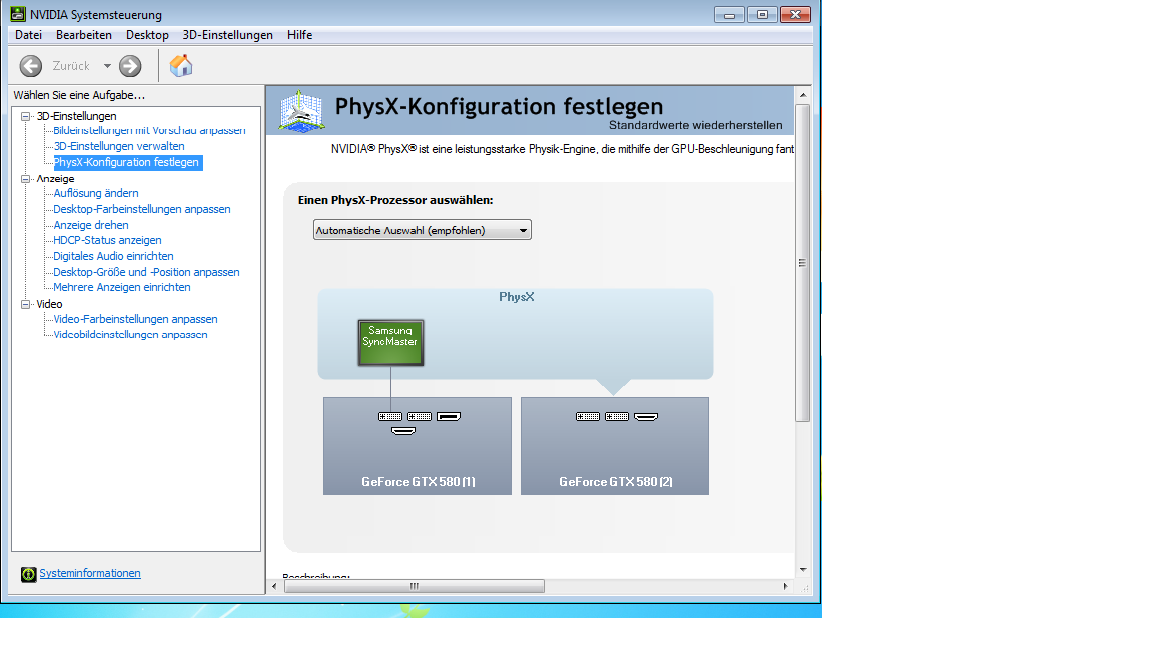The height and width of the screenshot is (648, 1152).
Task: Open the Home page icon
Action: (x=181, y=65)
